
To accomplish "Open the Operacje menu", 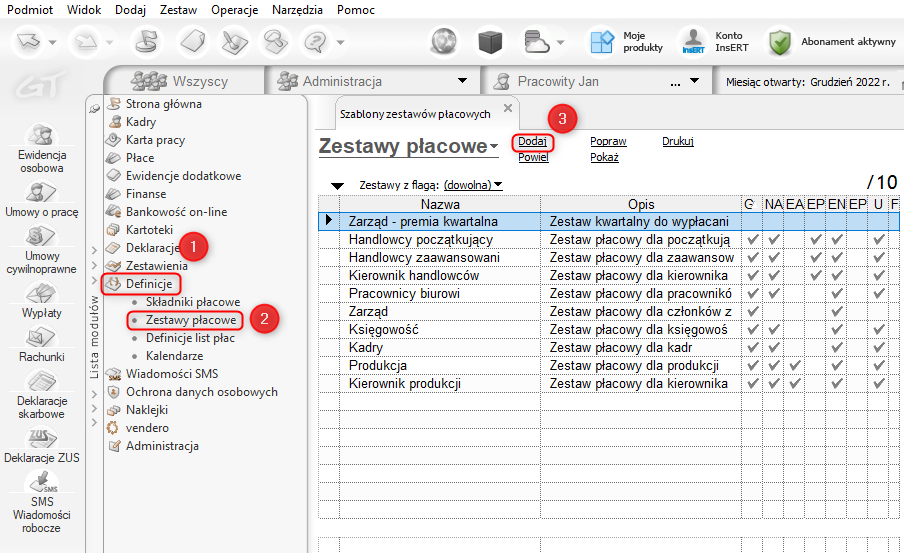I will [234, 10].
